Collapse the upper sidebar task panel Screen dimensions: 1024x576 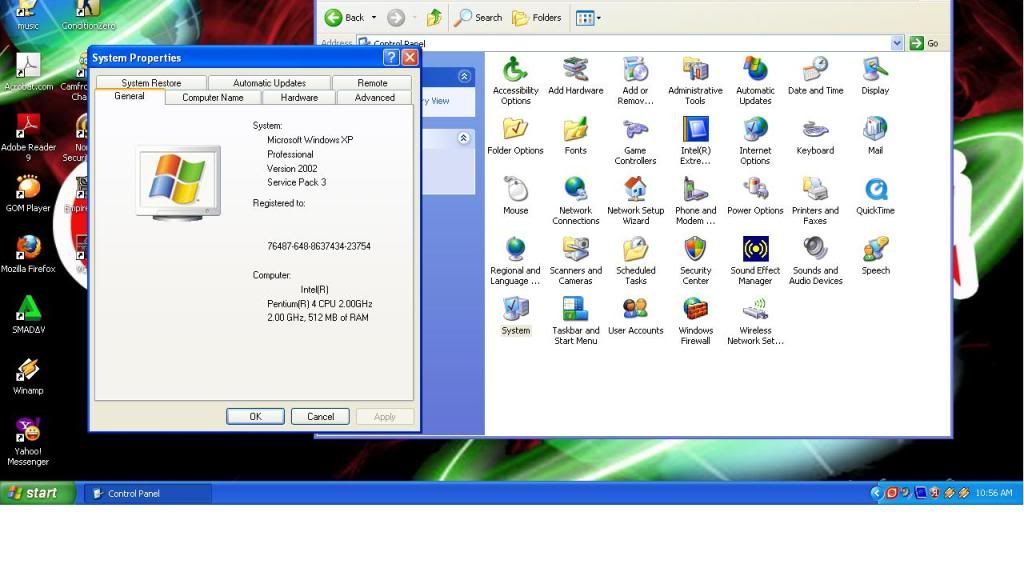click(x=464, y=76)
